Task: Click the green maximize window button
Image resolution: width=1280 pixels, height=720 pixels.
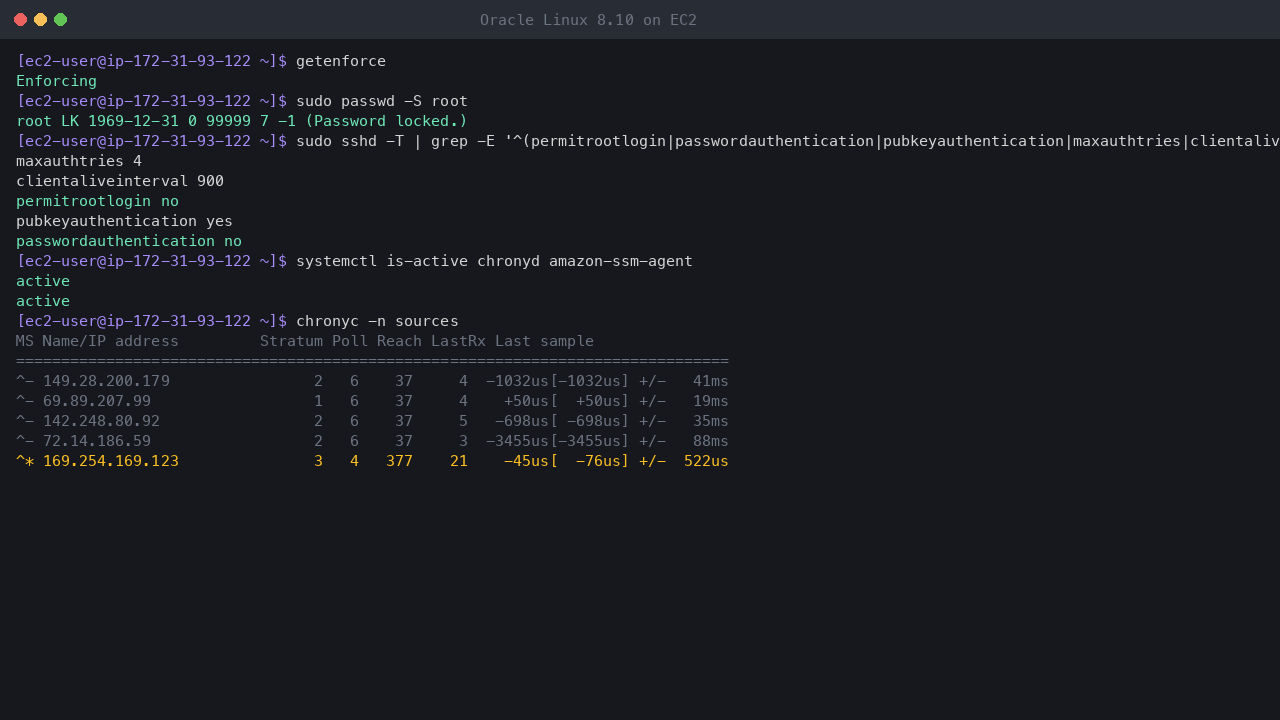Action: (x=60, y=20)
